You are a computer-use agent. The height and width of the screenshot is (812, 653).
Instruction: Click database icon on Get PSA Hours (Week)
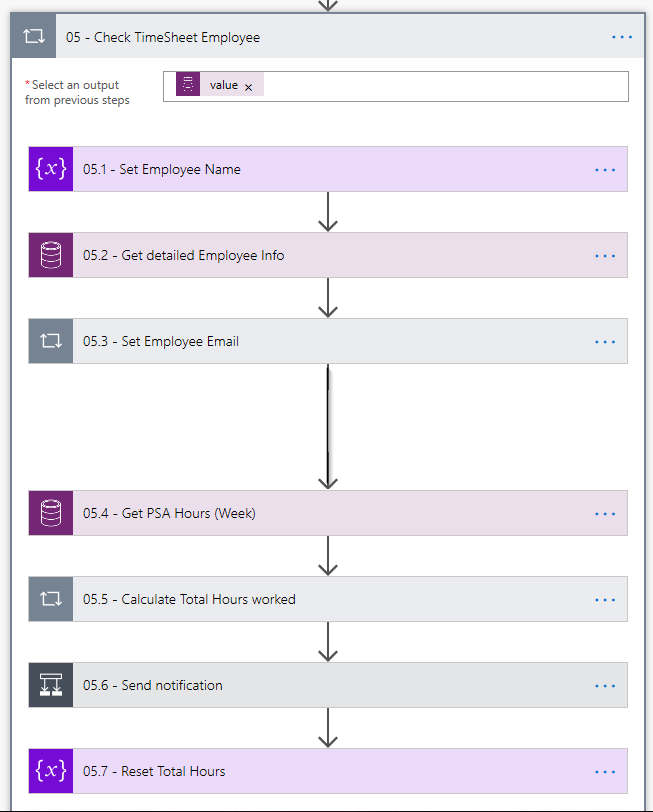click(51, 513)
